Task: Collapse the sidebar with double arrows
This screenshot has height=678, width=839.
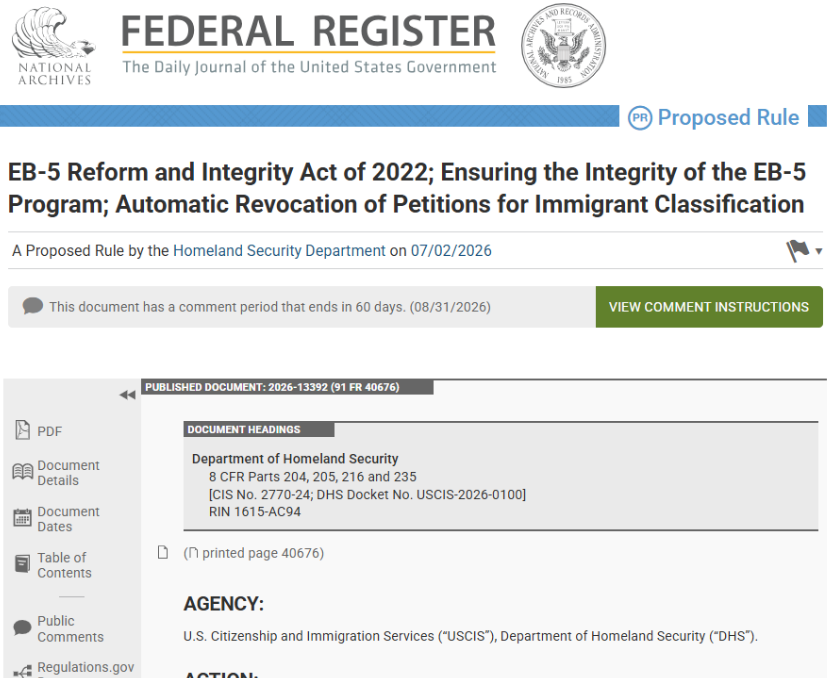Action: pyautogui.click(x=127, y=395)
